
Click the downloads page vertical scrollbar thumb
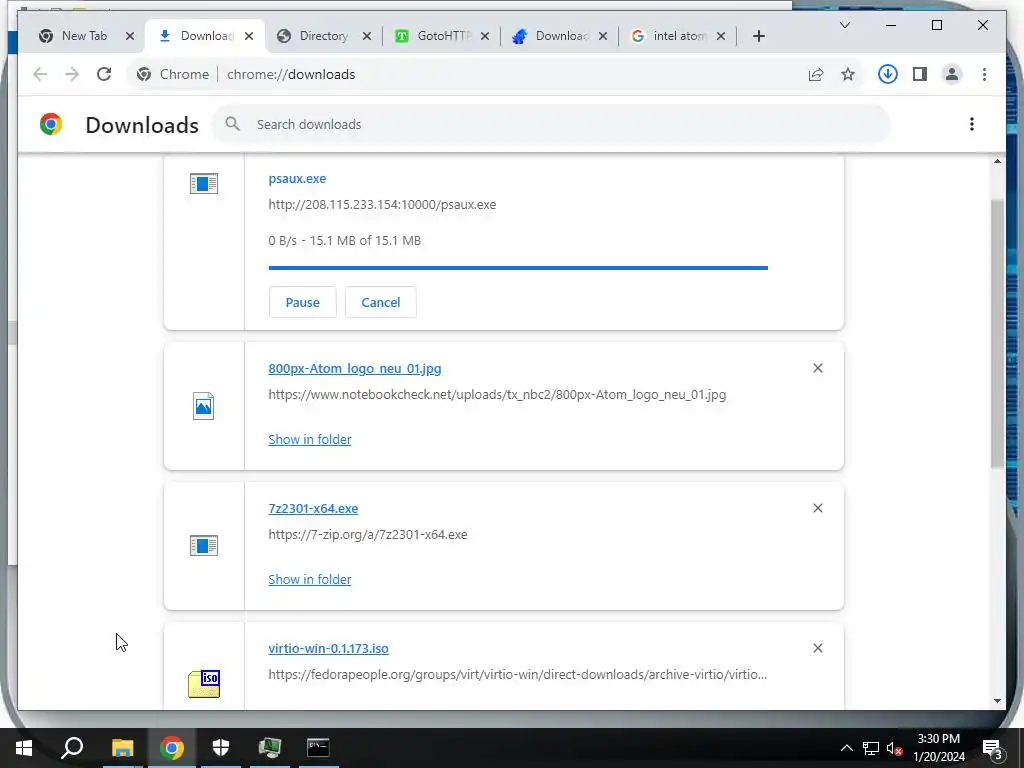point(997,333)
